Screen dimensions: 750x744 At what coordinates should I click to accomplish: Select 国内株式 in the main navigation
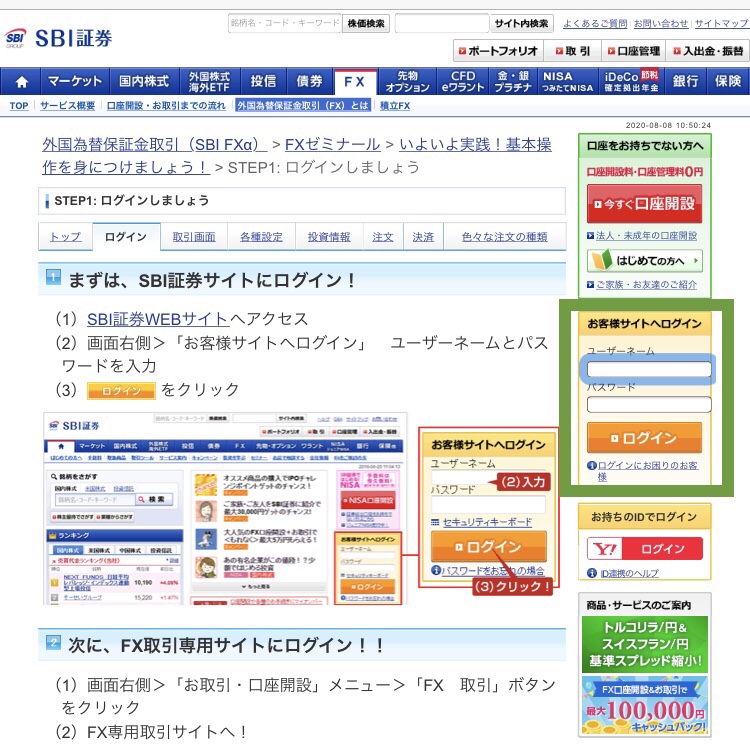click(x=144, y=82)
